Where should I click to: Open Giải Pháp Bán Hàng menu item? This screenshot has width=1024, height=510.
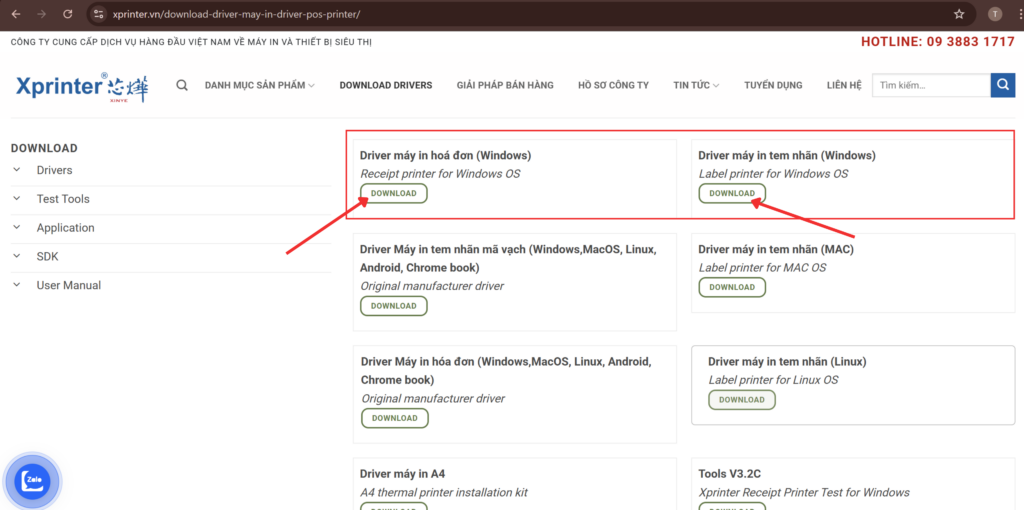(x=505, y=85)
